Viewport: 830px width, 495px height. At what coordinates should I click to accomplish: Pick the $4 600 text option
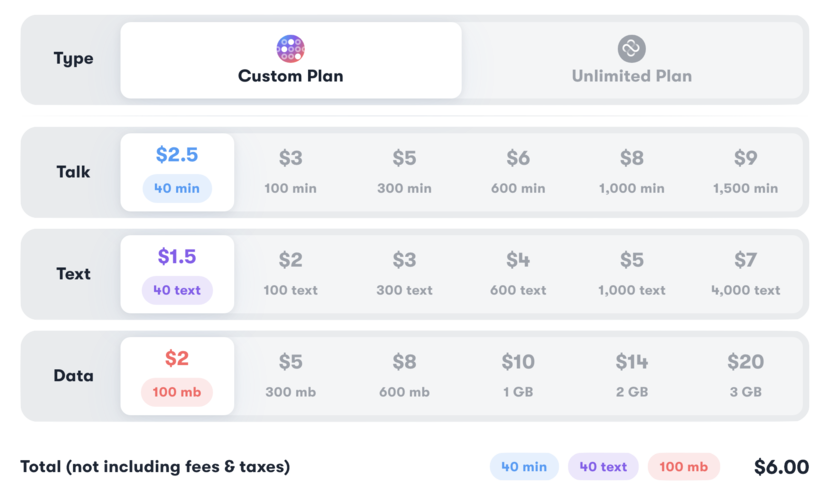tap(518, 273)
